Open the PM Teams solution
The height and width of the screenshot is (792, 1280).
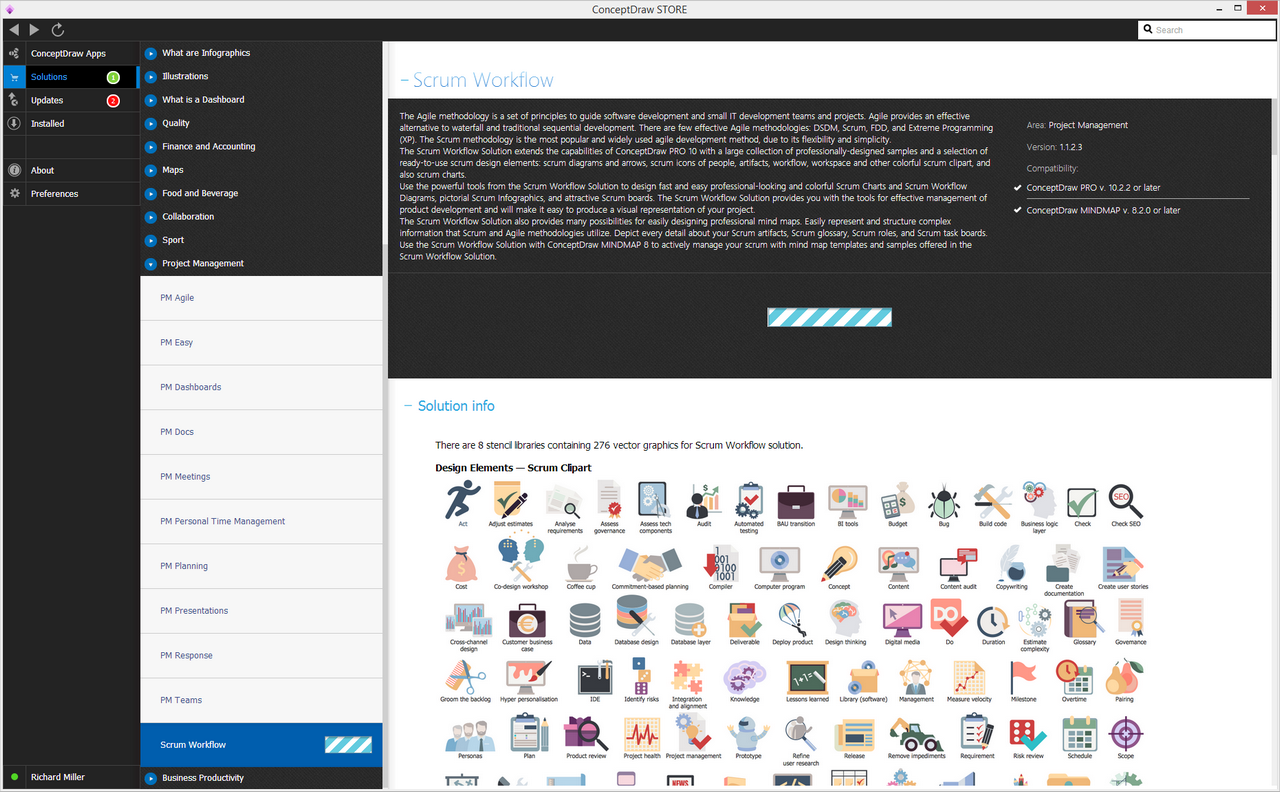(x=262, y=700)
